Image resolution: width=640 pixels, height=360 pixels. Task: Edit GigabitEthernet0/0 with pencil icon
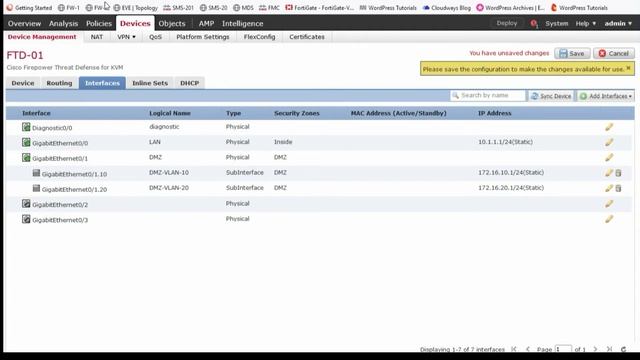609,142
